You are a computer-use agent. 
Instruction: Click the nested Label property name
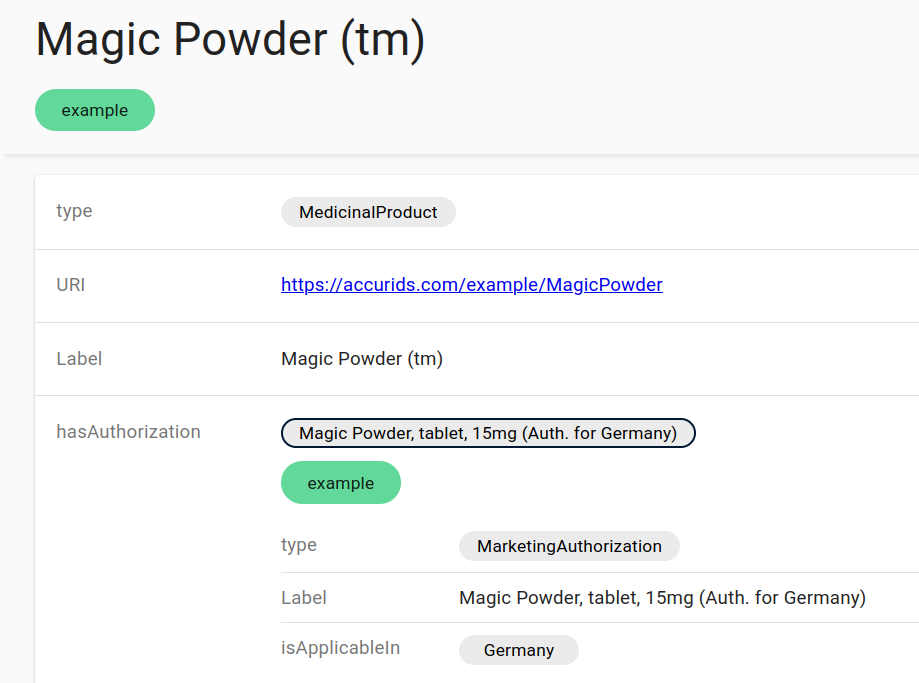coord(304,598)
